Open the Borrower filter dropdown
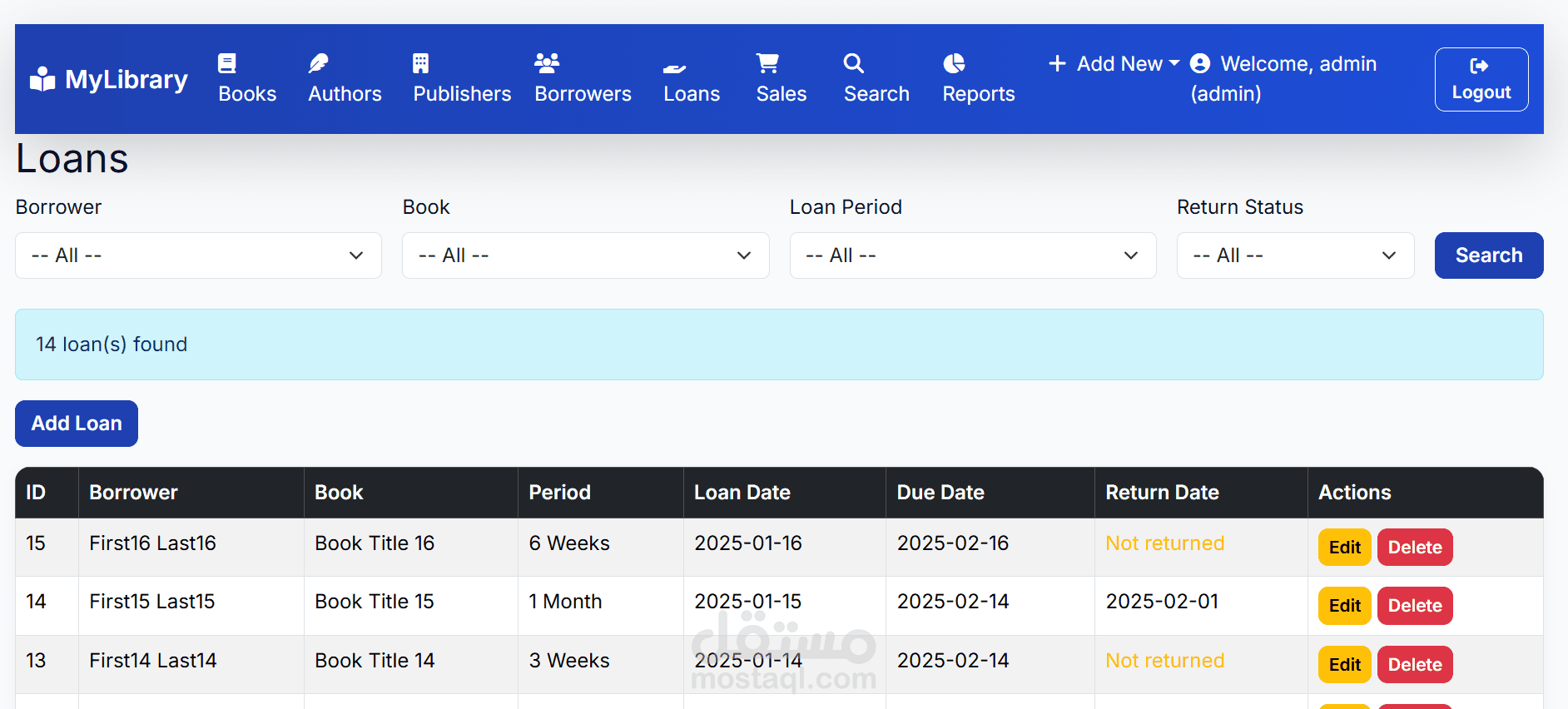The width and height of the screenshot is (1568, 709). pos(198,255)
